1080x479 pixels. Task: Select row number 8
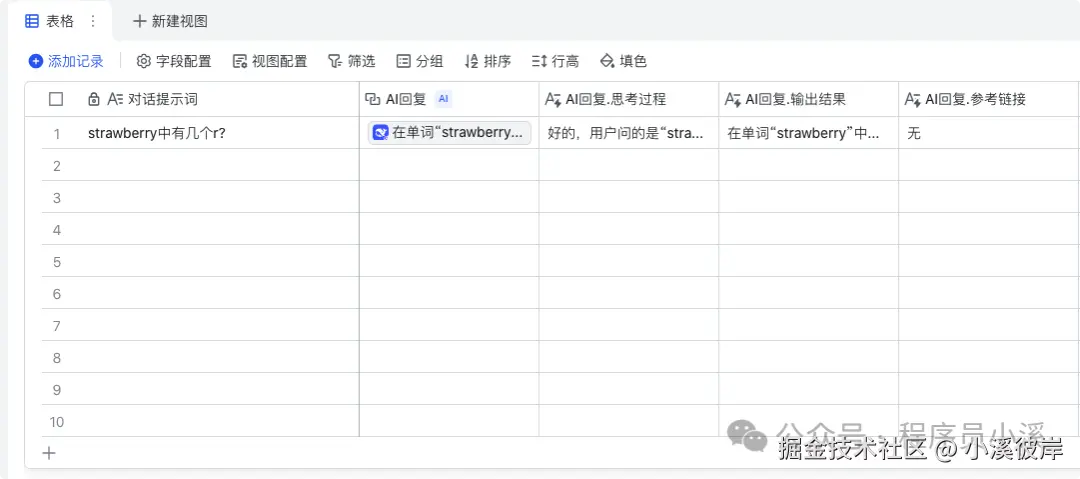pyautogui.click(x=57, y=358)
